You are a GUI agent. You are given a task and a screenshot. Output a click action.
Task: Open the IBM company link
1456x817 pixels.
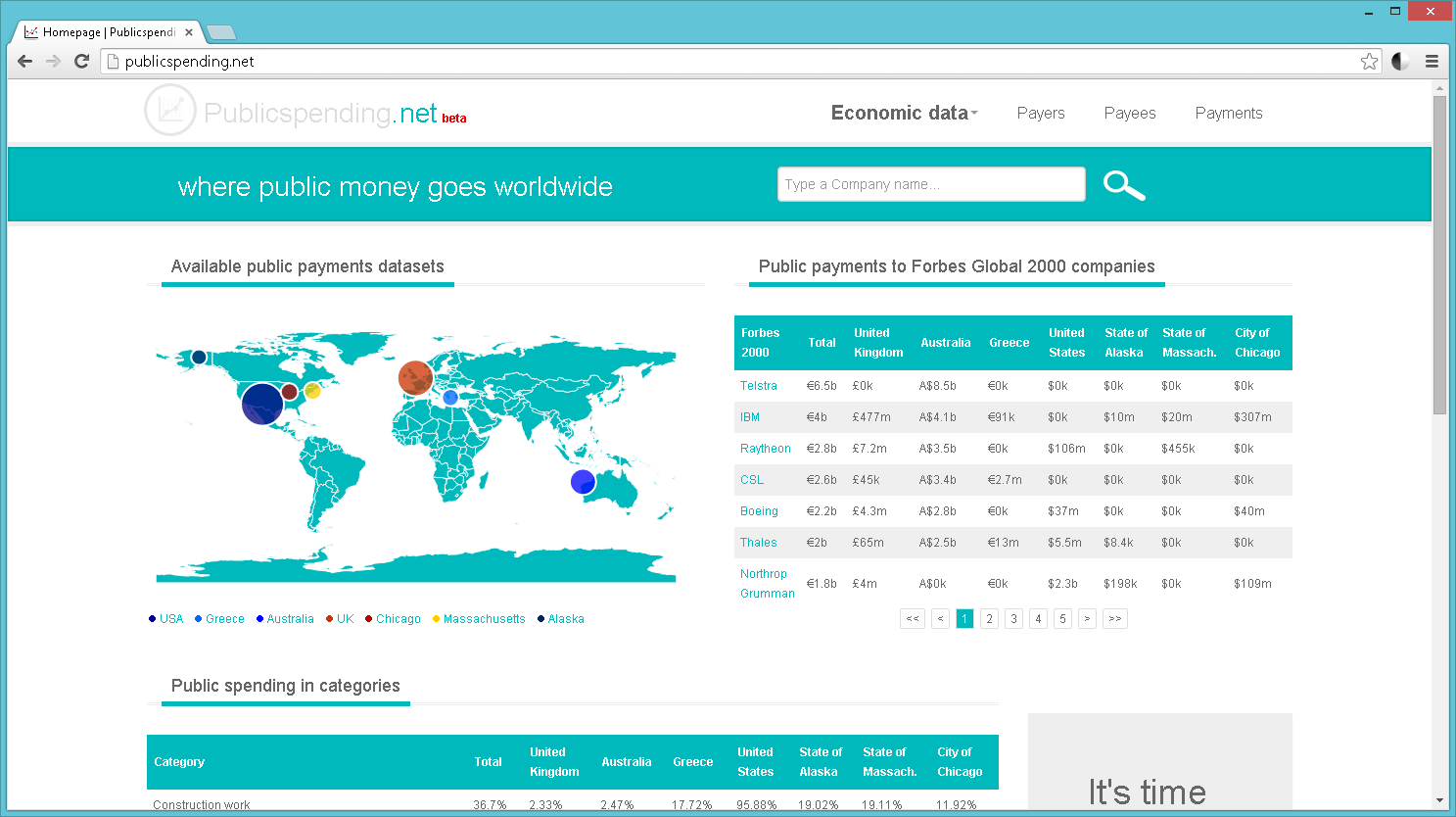(750, 417)
